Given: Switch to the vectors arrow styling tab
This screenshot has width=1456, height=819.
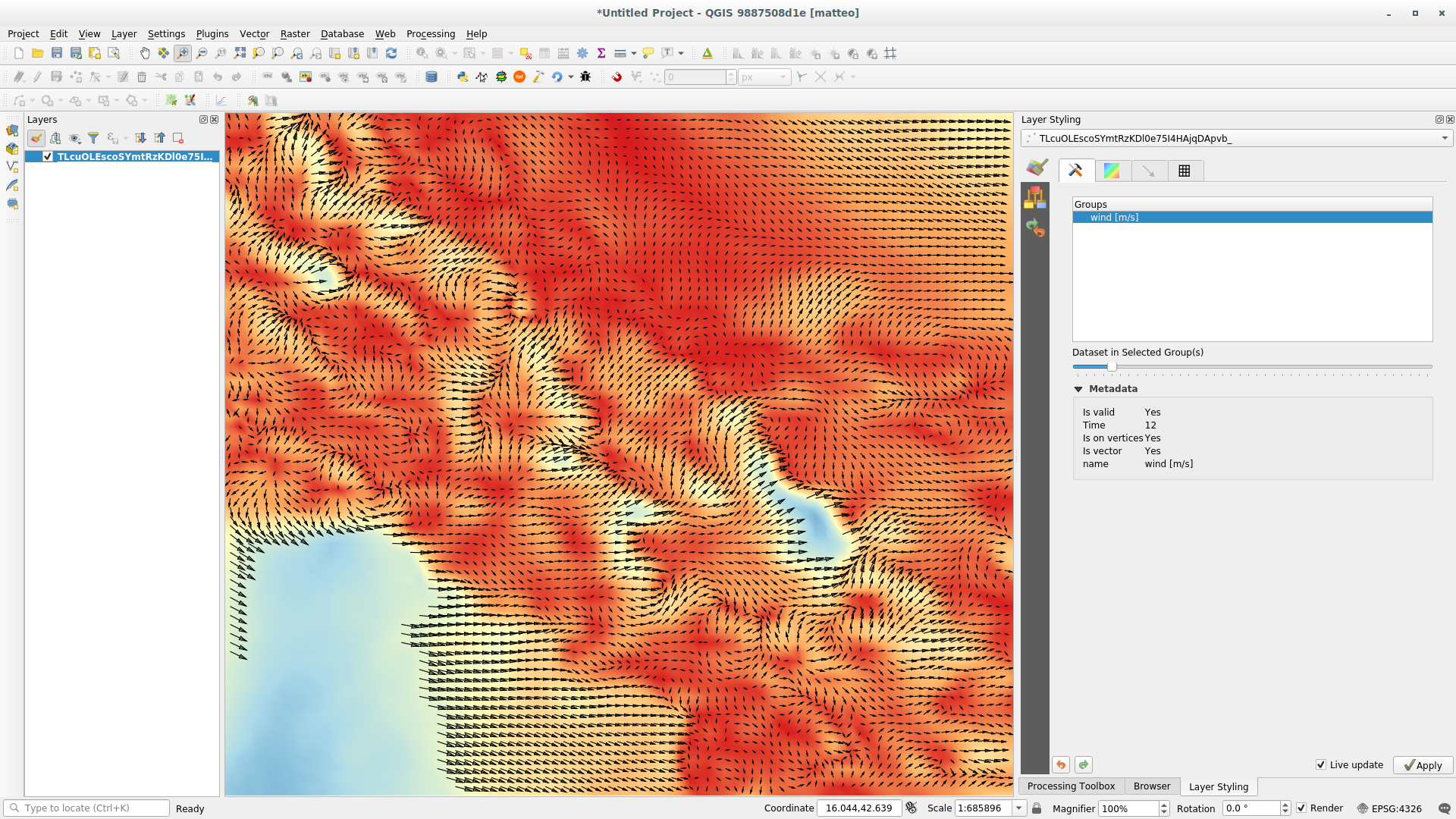Looking at the screenshot, I should tap(1149, 171).
